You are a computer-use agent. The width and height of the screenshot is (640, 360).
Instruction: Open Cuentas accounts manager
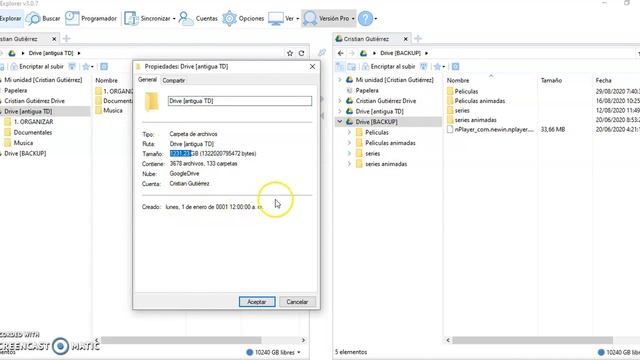[198, 18]
